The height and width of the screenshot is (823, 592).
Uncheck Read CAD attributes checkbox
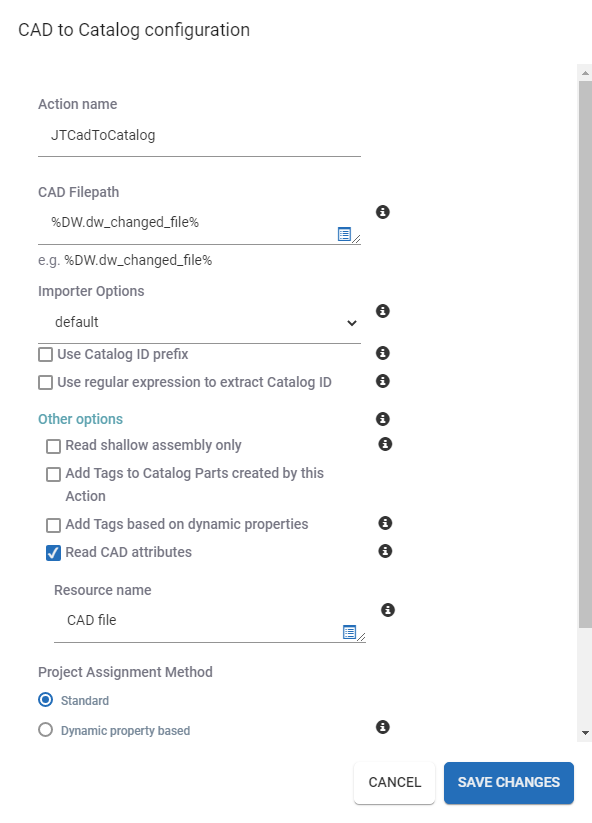pyautogui.click(x=54, y=553)
